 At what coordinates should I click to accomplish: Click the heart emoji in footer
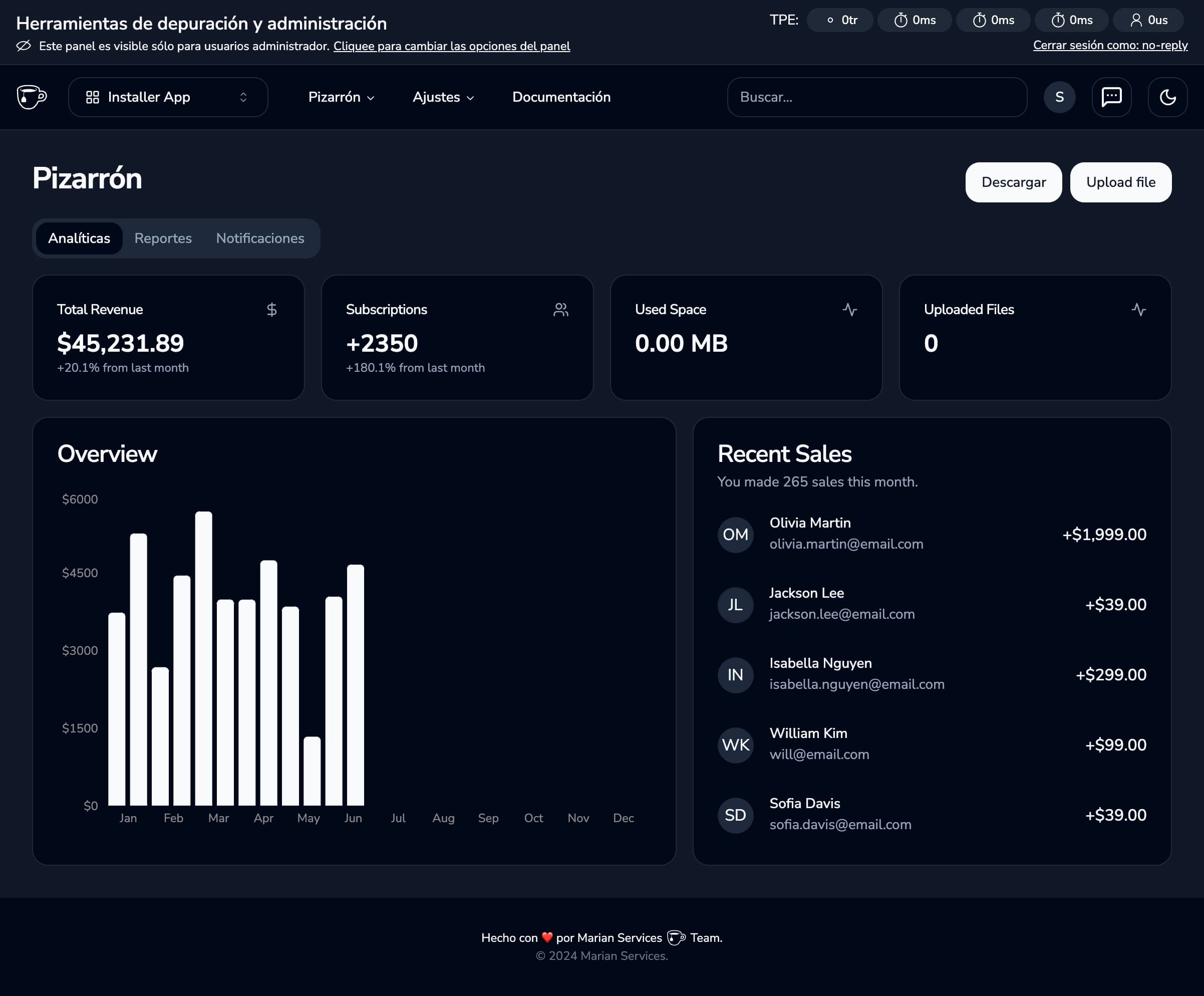click(x=547, y=937)
